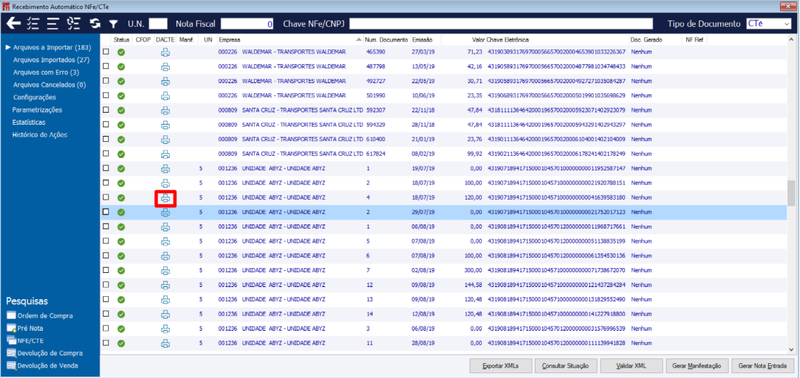Screen dimensions: 800x378
Task: Tick the checkbox for document 487798
Action: pos(106,66)
